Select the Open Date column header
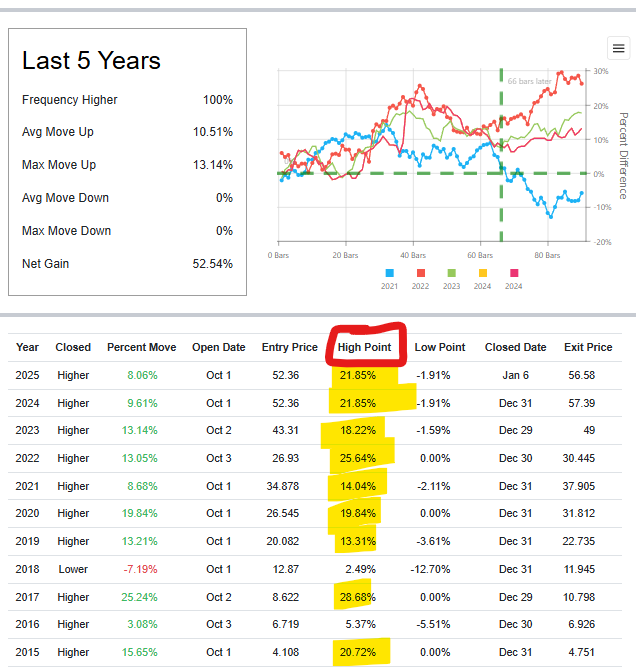The height and width of the screenshot is (671, 636). click(x=218, y=347)
